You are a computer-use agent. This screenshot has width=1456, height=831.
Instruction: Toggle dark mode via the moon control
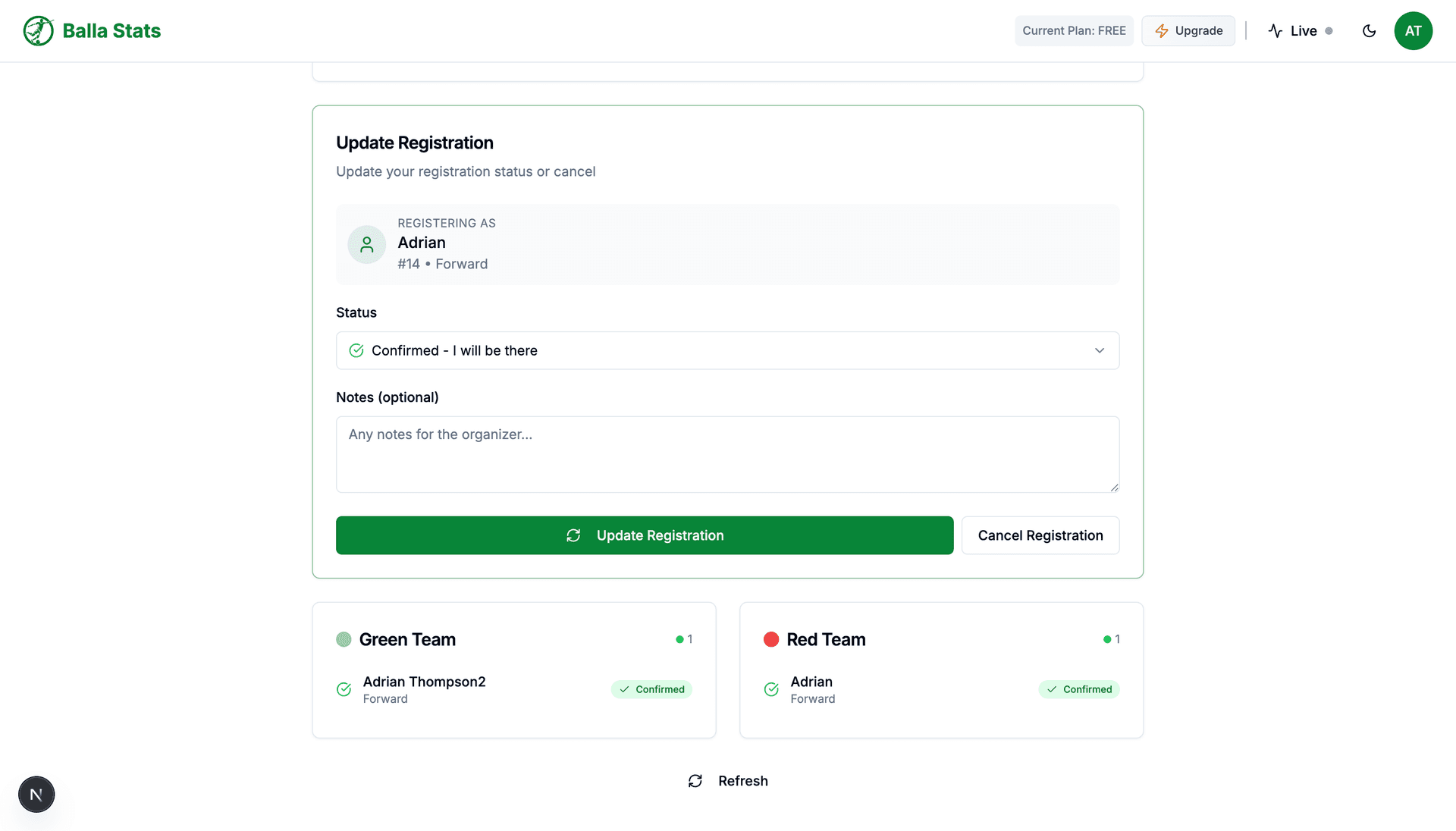tap(1370, 31)
